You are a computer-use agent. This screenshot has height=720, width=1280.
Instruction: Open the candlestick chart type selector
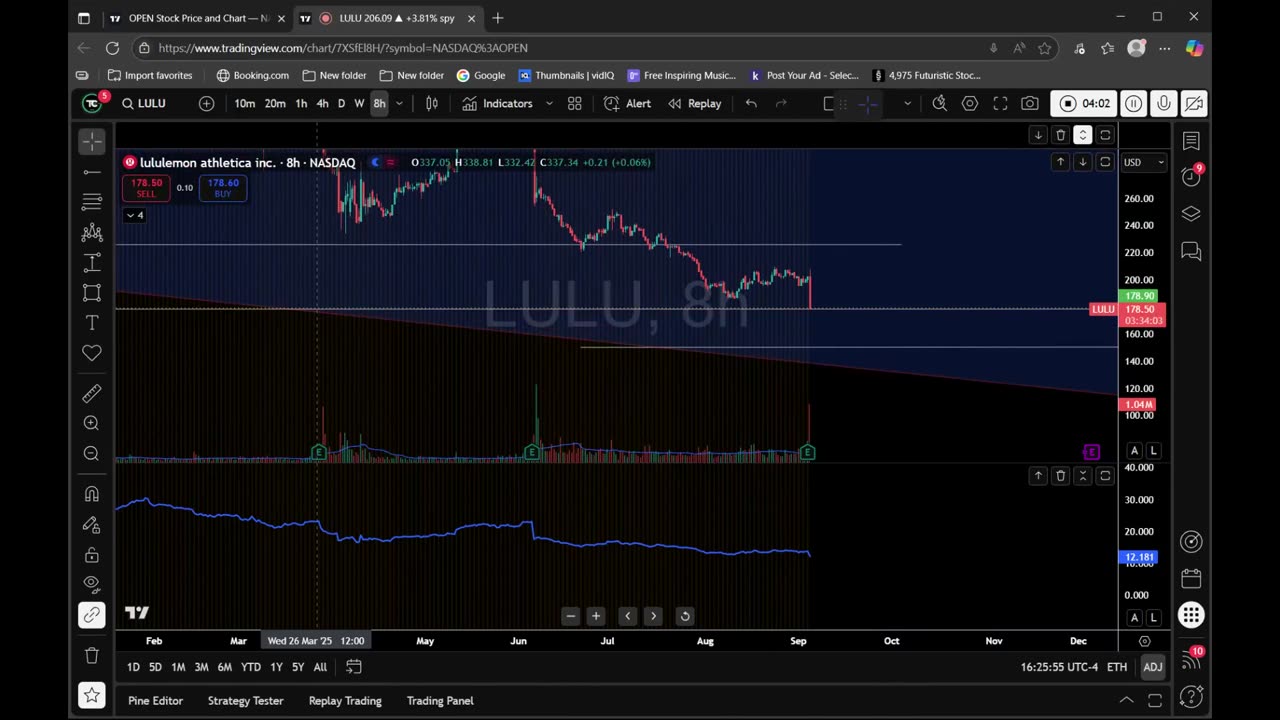432,103
